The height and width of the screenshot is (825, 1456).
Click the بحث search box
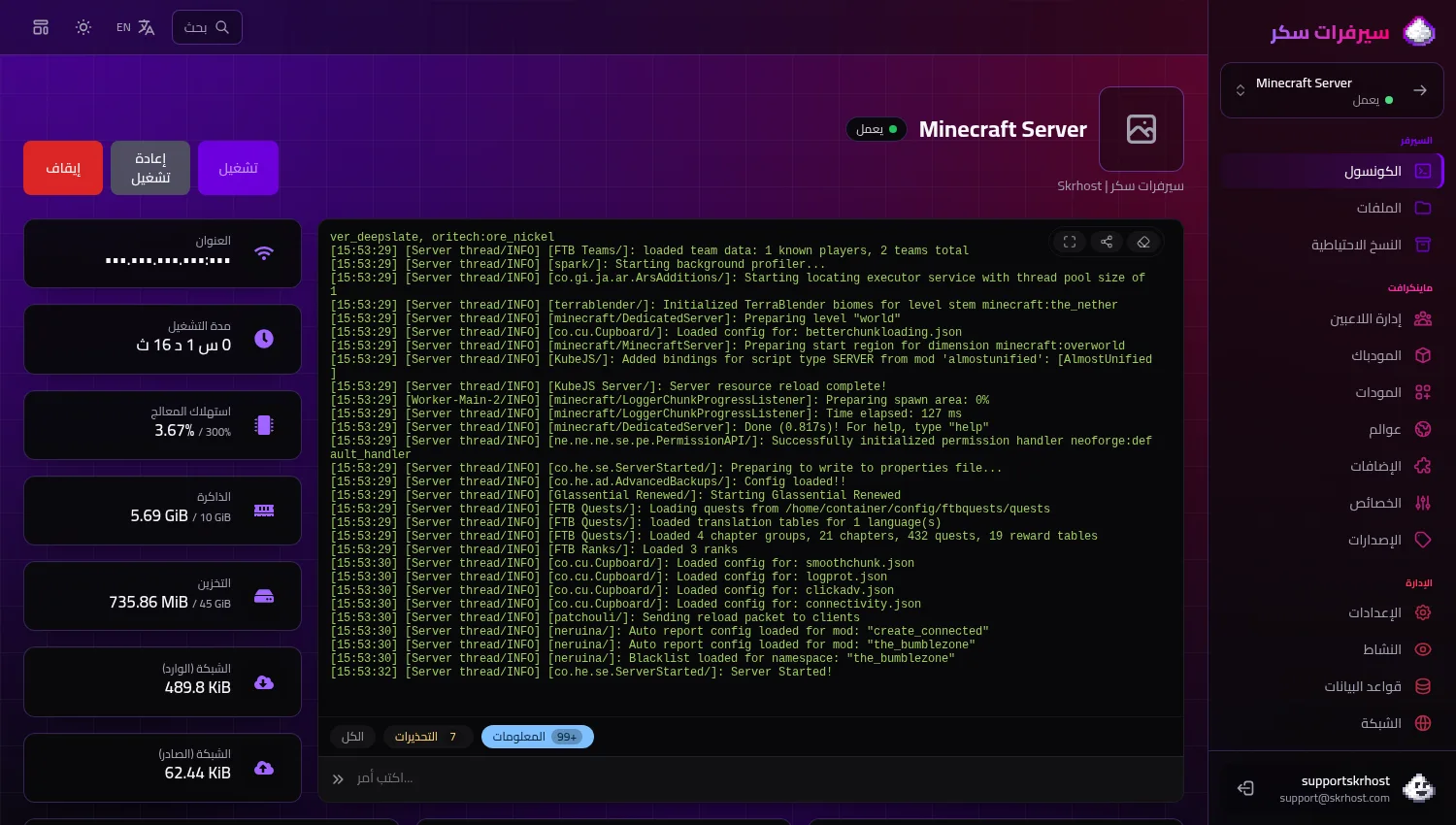pos(207,27)
